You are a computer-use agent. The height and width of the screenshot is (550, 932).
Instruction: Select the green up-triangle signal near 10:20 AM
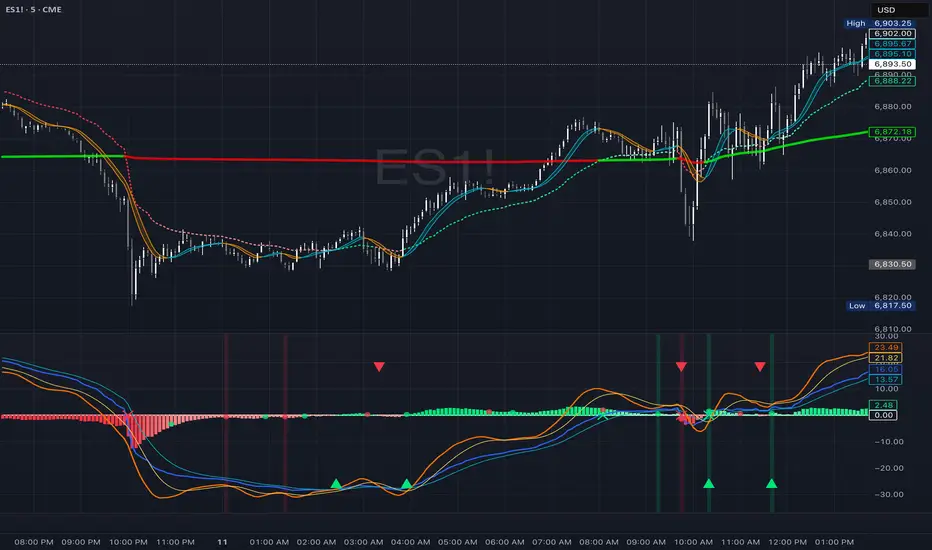709,483
